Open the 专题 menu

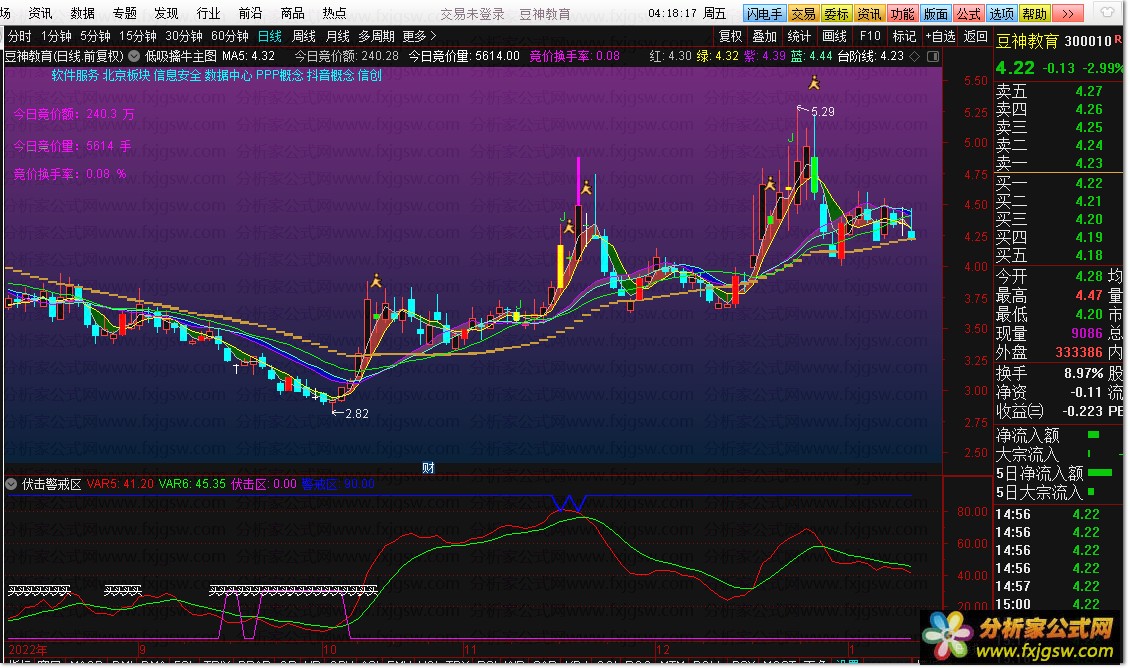click(124, 13)
